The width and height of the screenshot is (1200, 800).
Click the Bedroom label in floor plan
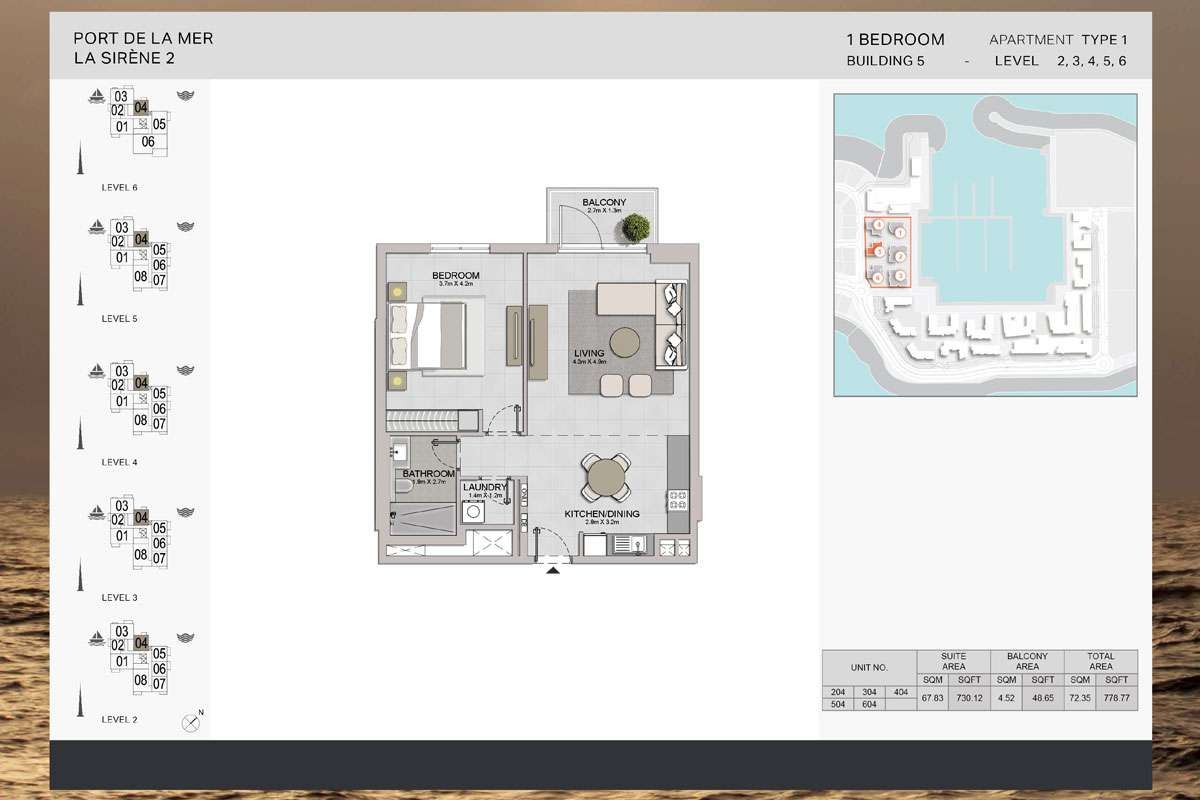[x=455, y=276]
